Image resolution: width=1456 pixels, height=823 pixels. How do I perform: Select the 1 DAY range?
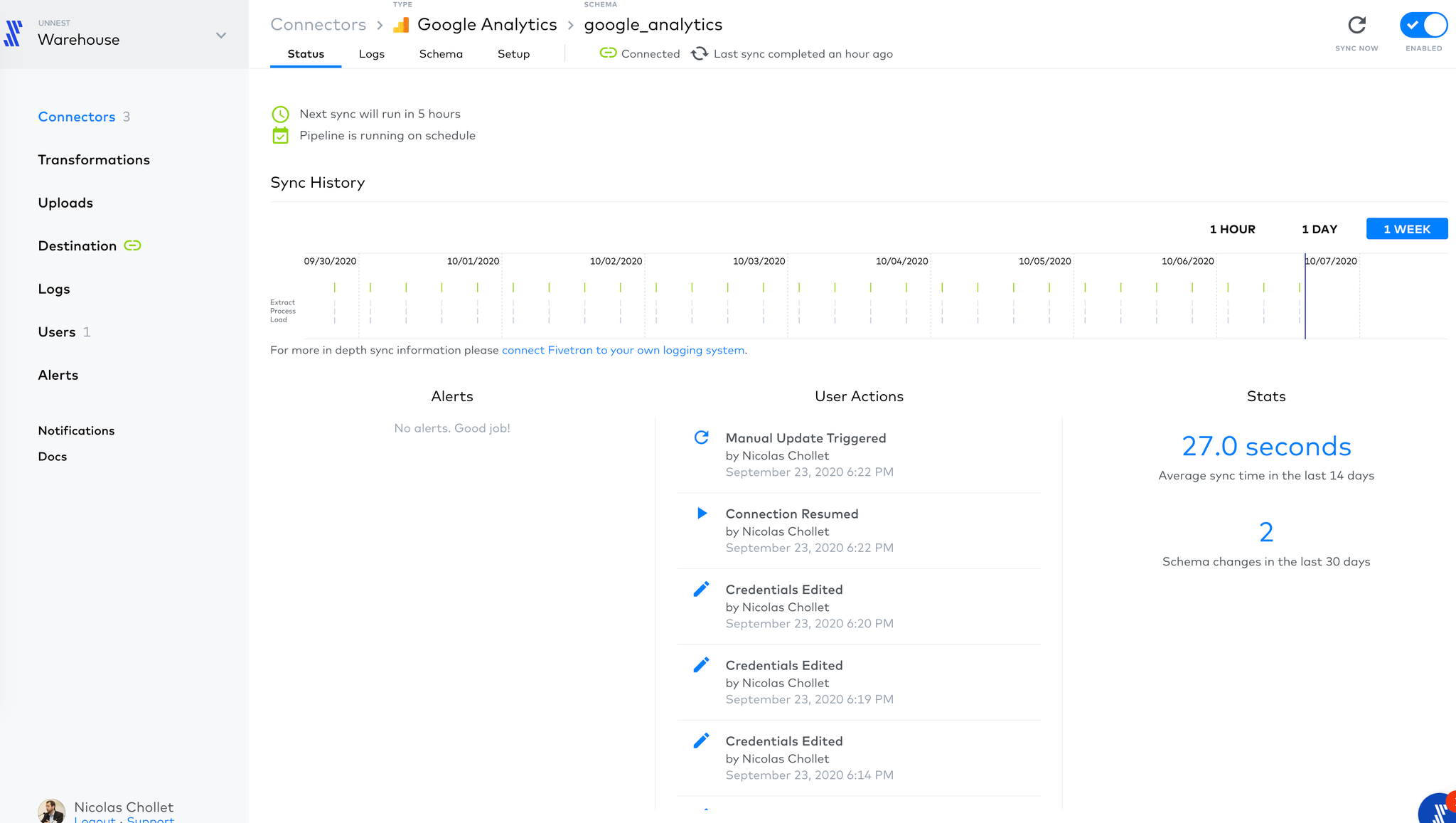1319,229
